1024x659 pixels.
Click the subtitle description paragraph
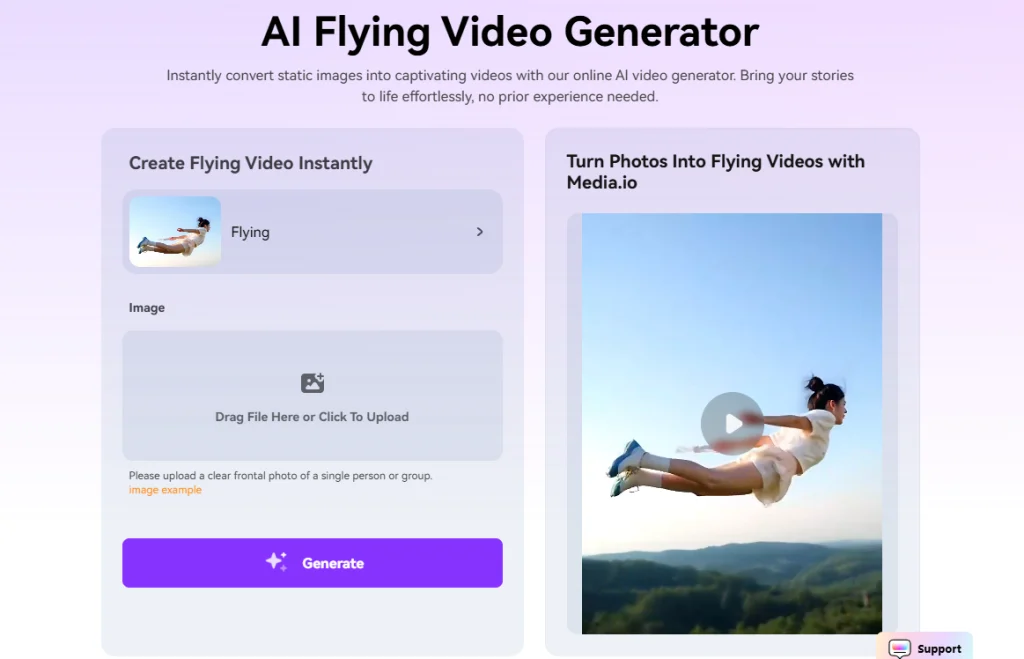coord(510,86)
